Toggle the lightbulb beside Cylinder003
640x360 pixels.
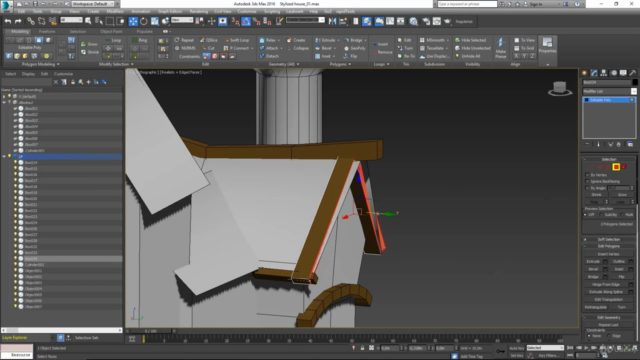(x=16, y=264)
